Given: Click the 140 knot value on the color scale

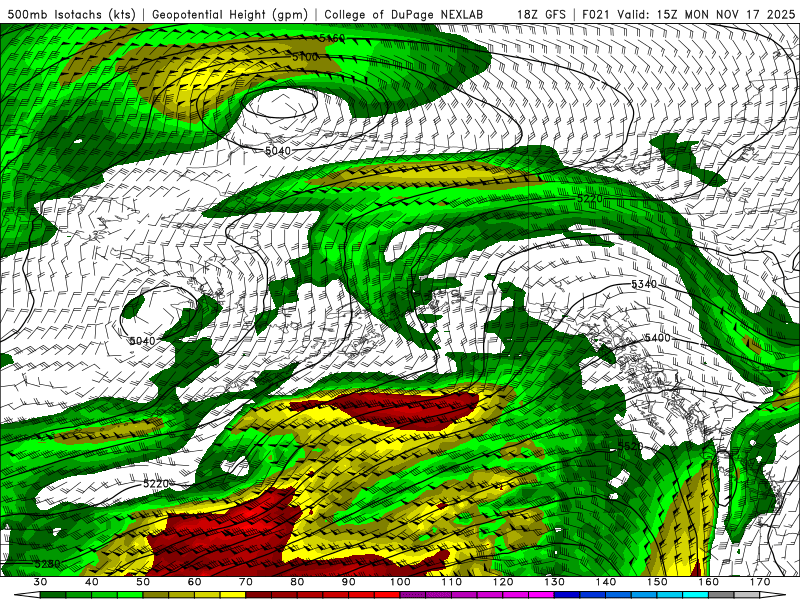Looking at the screenshot, I should (606, 582).
